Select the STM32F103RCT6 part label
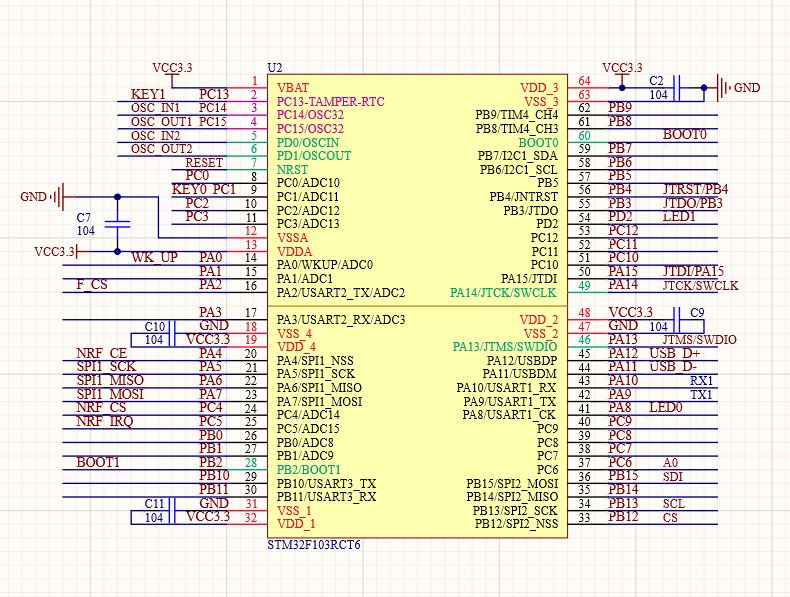Image resolution: width=790 pixels, height=597 pixels. [314, 545]
